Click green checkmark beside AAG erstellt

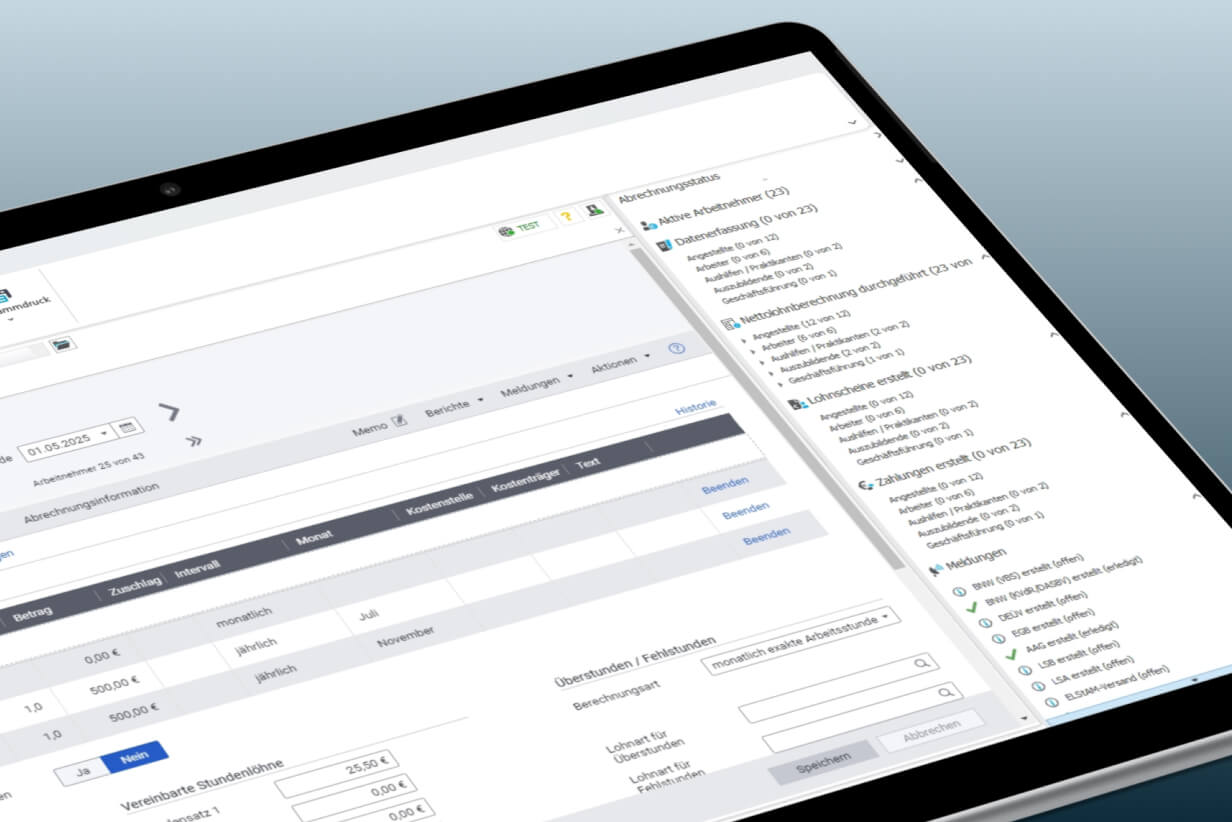click(x=1011, y=654)
